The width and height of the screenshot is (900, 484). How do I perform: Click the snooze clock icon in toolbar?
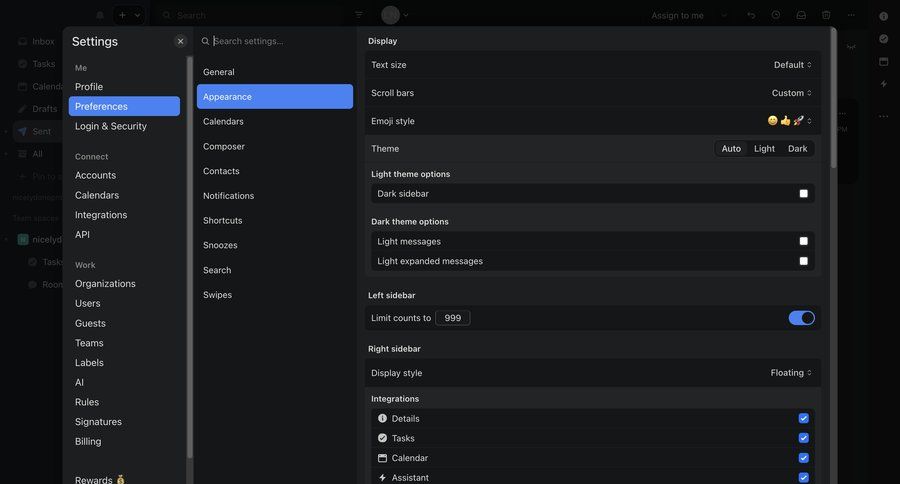[776, 15]
